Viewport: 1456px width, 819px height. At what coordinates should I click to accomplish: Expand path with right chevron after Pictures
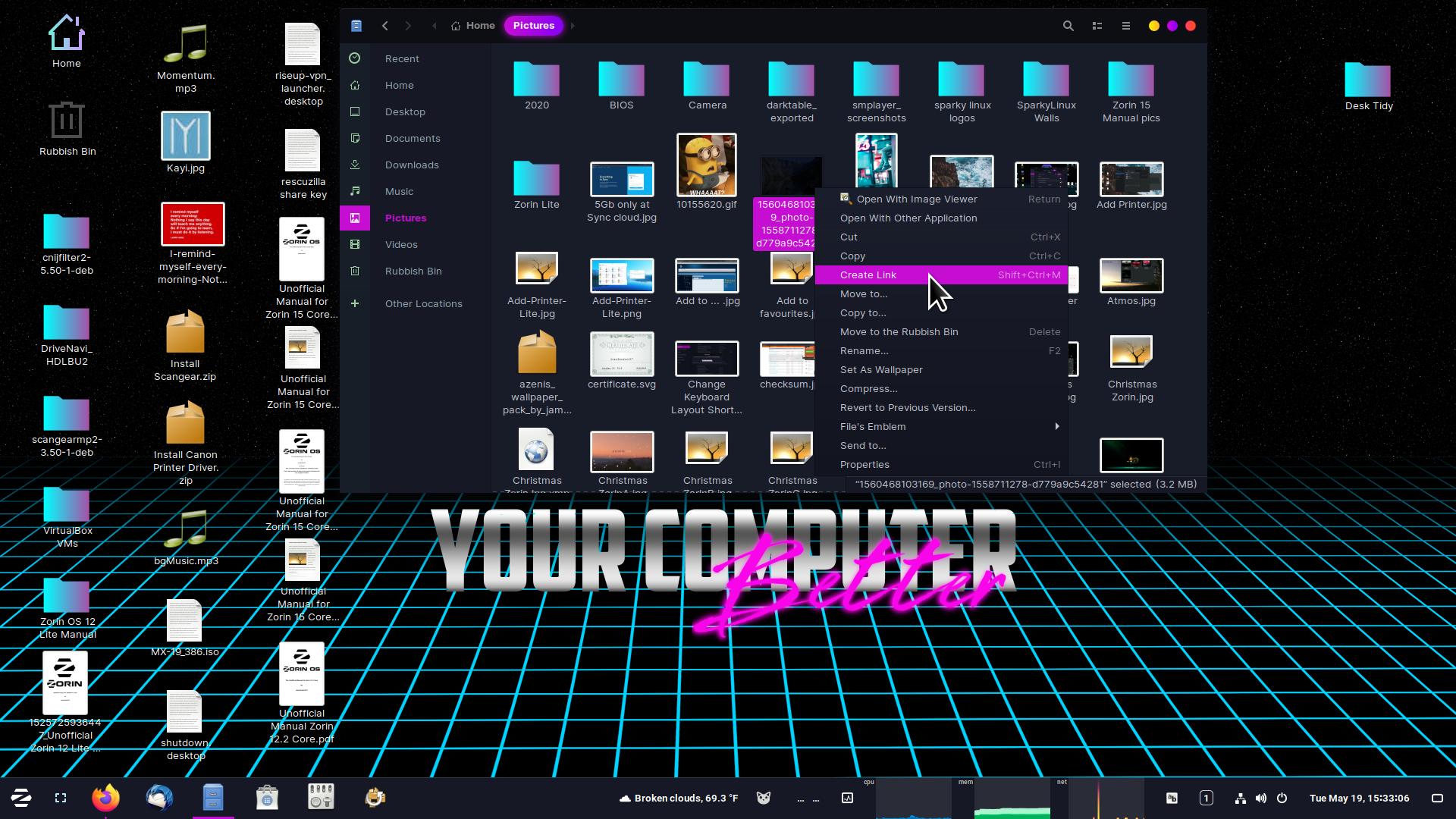[573, 26]
